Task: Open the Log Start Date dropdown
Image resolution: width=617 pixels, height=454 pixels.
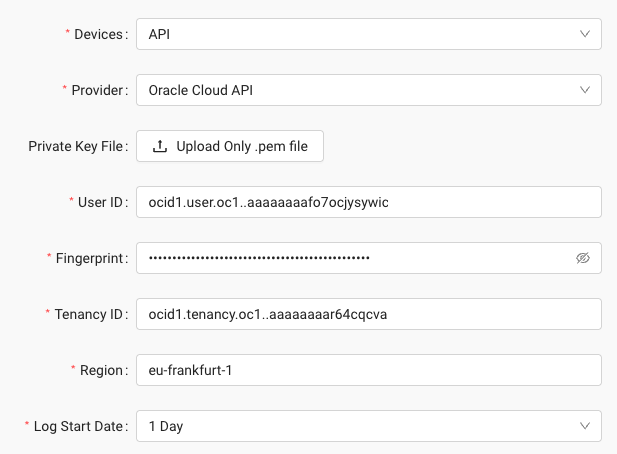Action: [x=369, y=426]
